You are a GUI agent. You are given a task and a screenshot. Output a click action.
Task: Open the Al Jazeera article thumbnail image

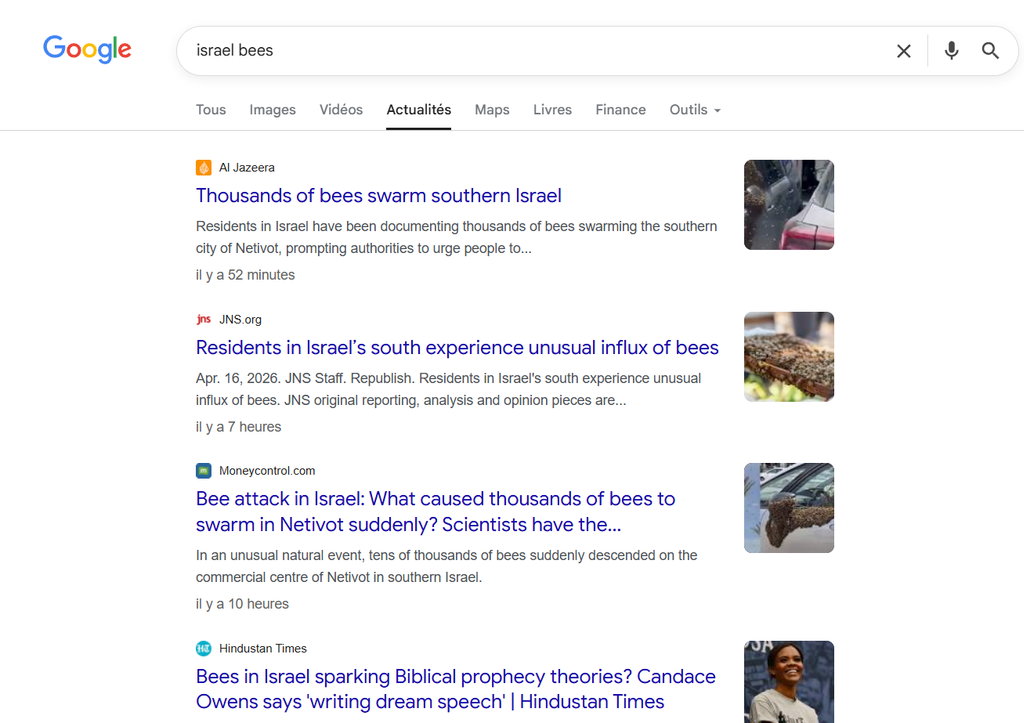coord(789,205)
